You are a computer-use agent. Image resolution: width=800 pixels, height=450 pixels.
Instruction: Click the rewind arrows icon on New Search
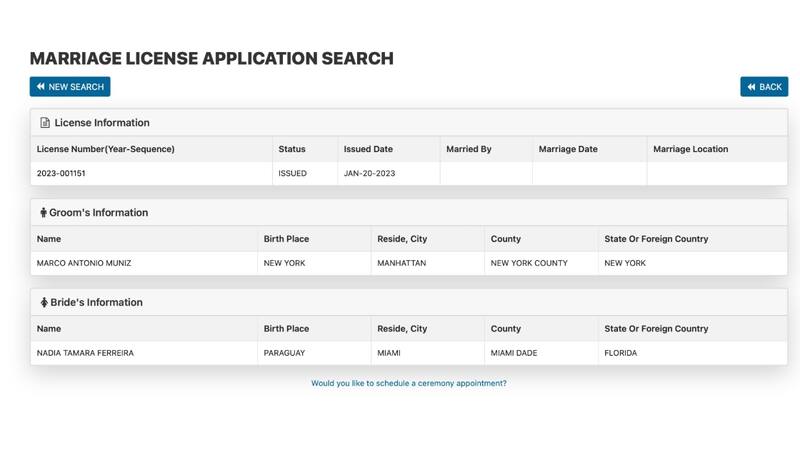(x=41, y=87)
